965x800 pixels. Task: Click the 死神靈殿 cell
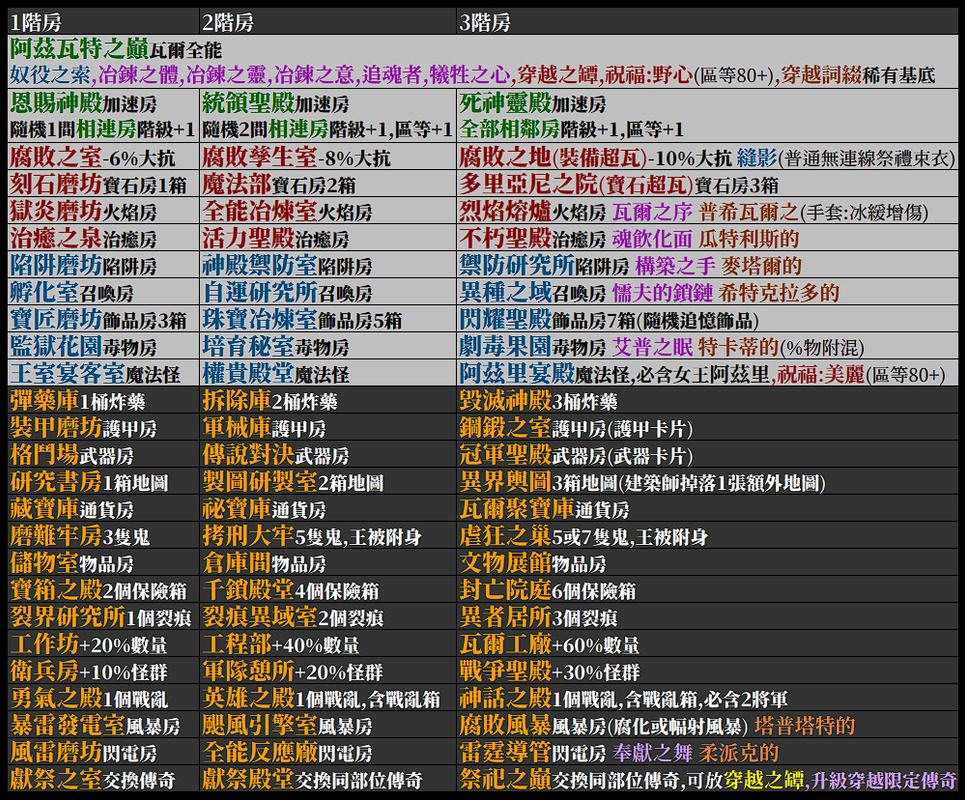(707, 116)
